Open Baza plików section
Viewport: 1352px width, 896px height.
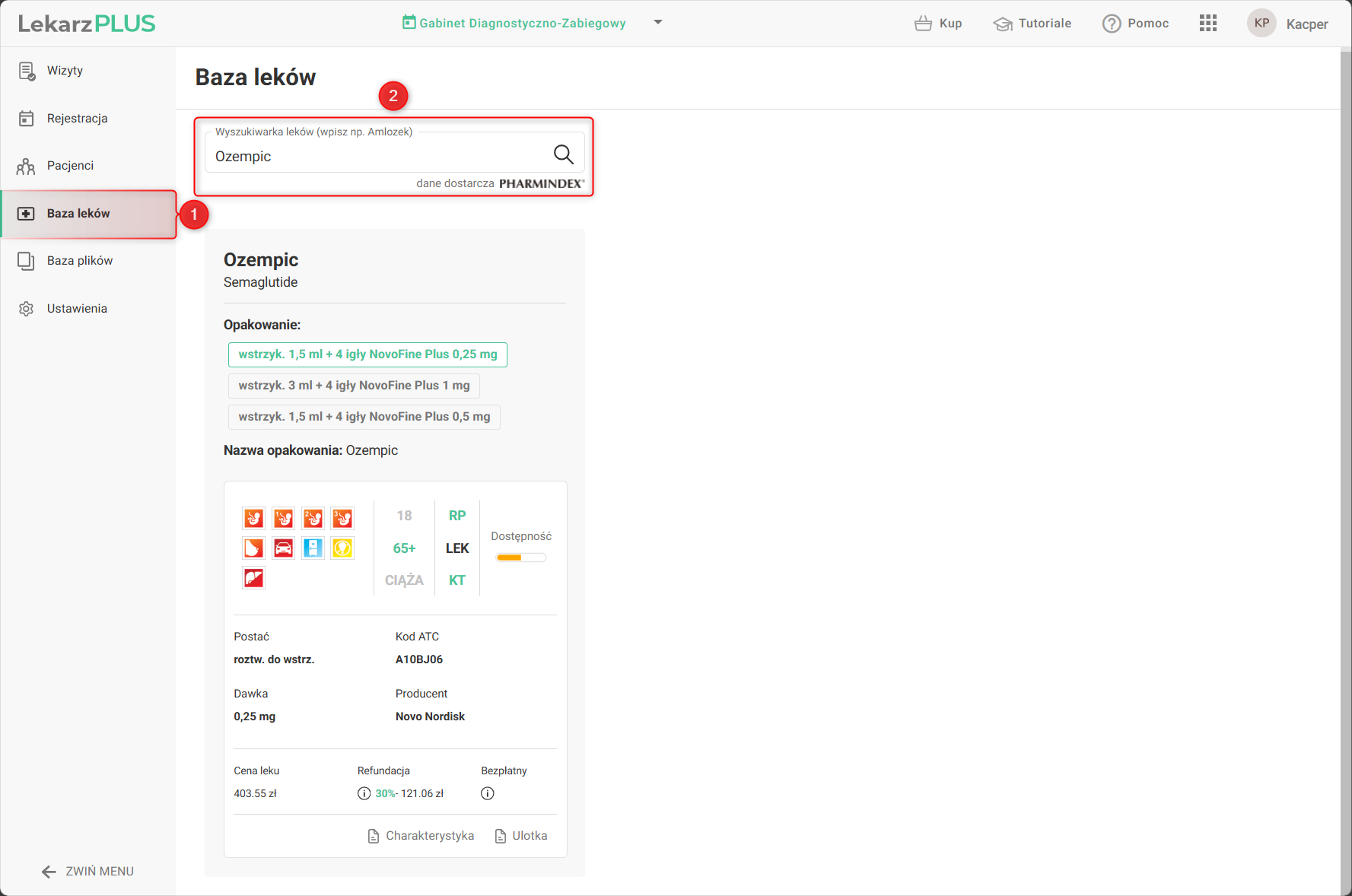[x=88, y=261]
